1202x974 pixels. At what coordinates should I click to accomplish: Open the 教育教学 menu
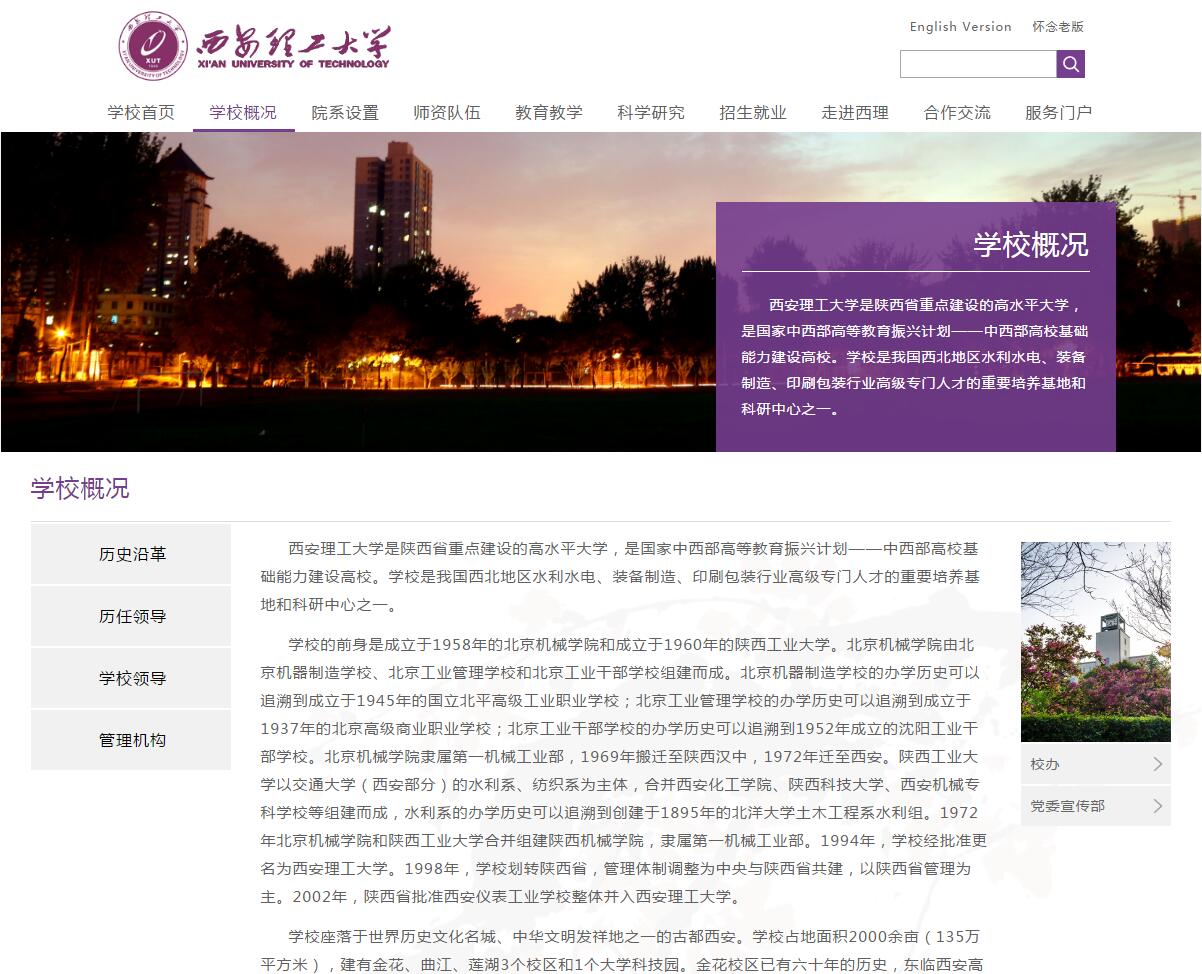point(549,112)
